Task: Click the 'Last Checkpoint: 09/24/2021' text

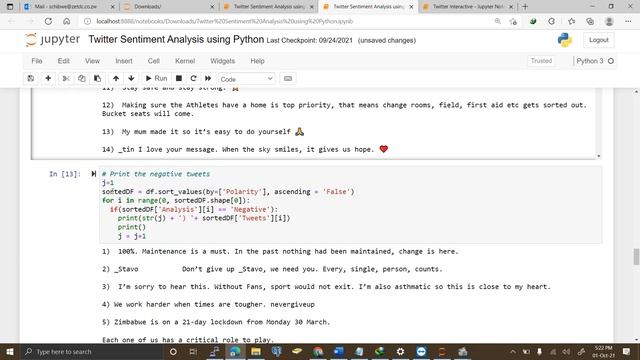Action: point(309,40)
